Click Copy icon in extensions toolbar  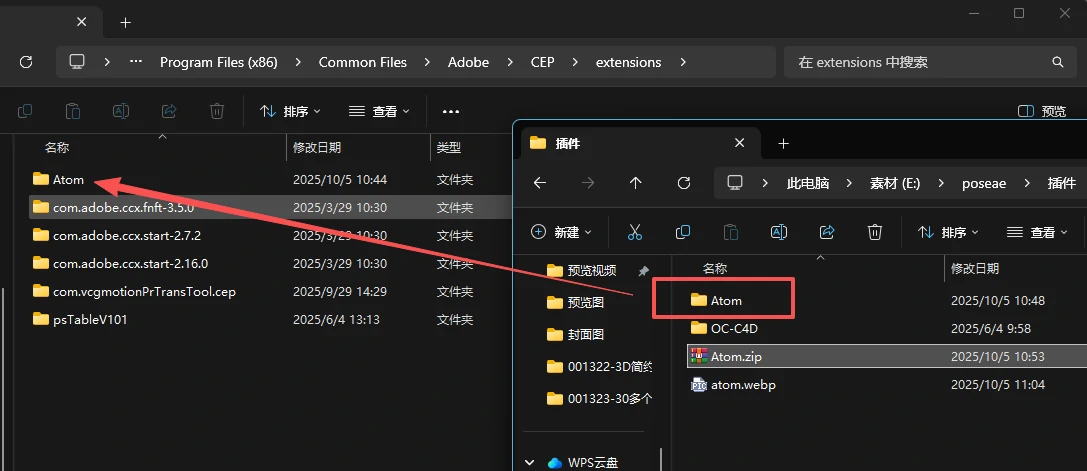[x=25, y=111]
